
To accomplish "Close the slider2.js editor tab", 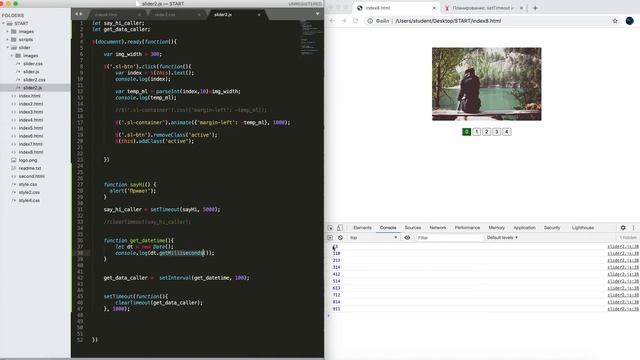I will [x=259, y=15].
